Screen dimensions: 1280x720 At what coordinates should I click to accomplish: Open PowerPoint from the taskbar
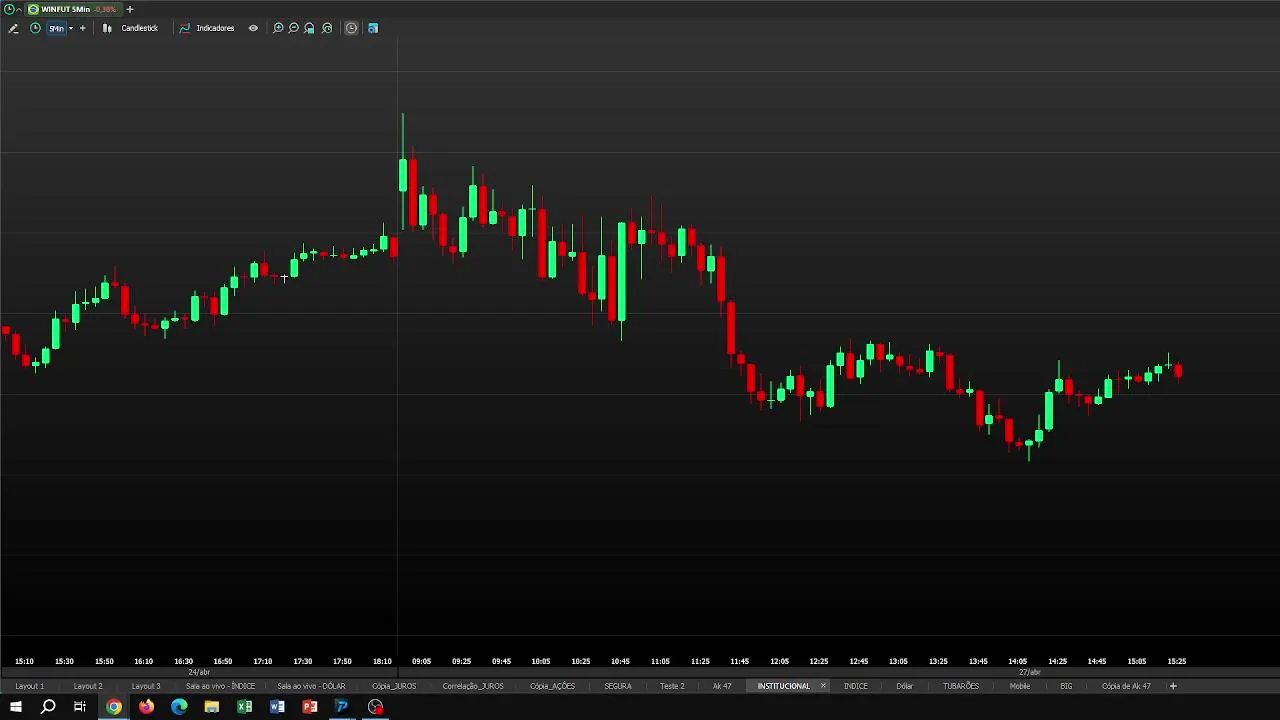click(x=310, y=707)
